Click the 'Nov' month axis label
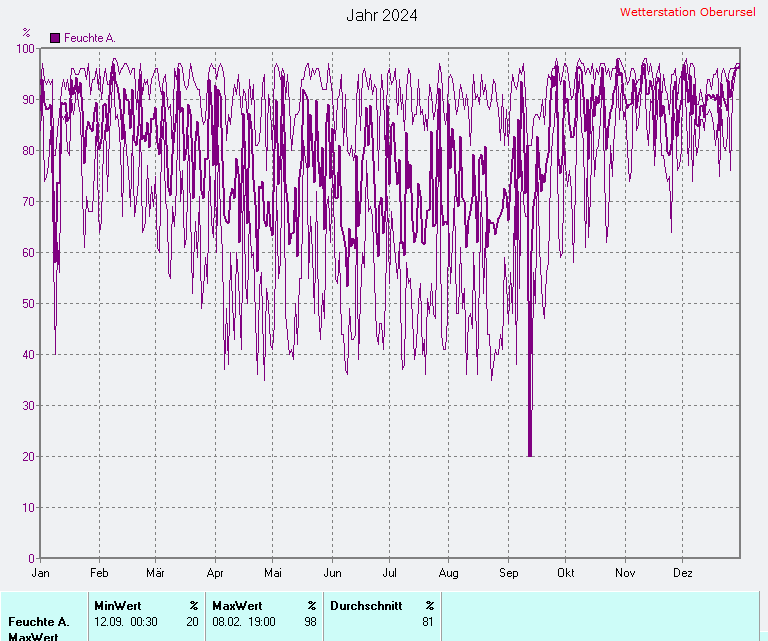Image resolution: width=768 pixels, height=641 pixels. [x=625, y=573]
